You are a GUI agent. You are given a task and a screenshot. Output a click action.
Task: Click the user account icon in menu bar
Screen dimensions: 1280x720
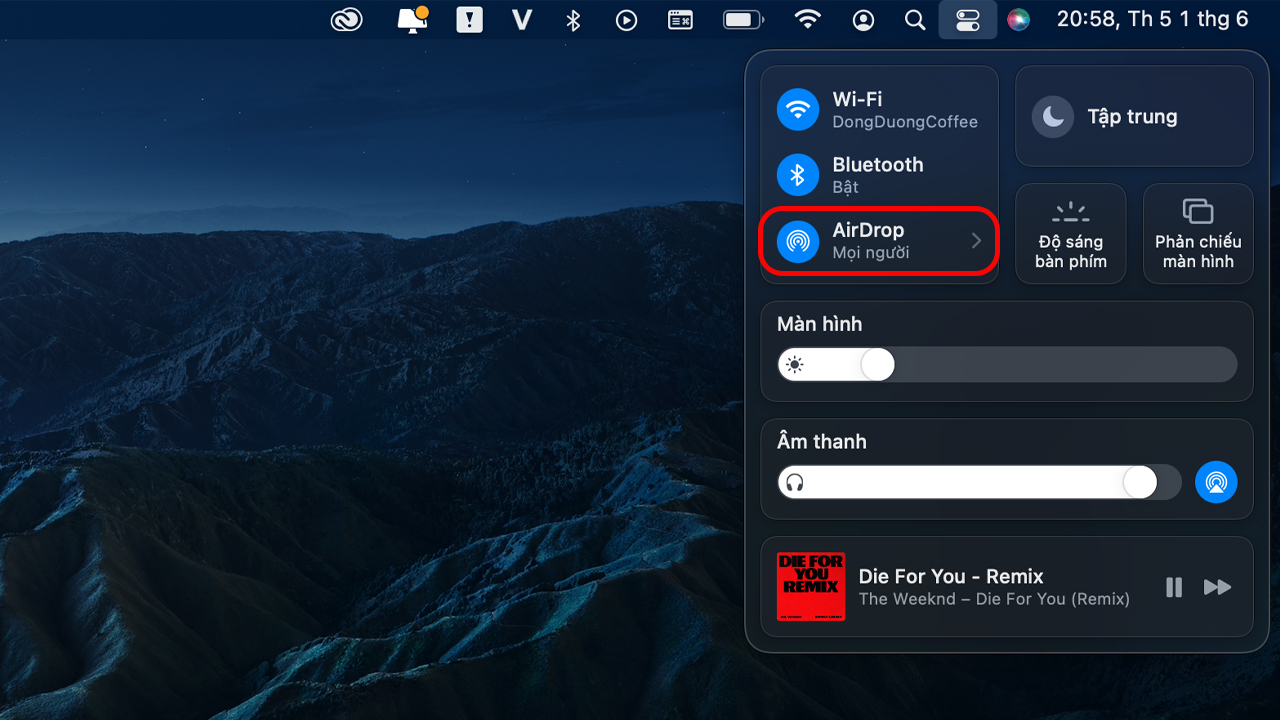[x=863, y=20]
